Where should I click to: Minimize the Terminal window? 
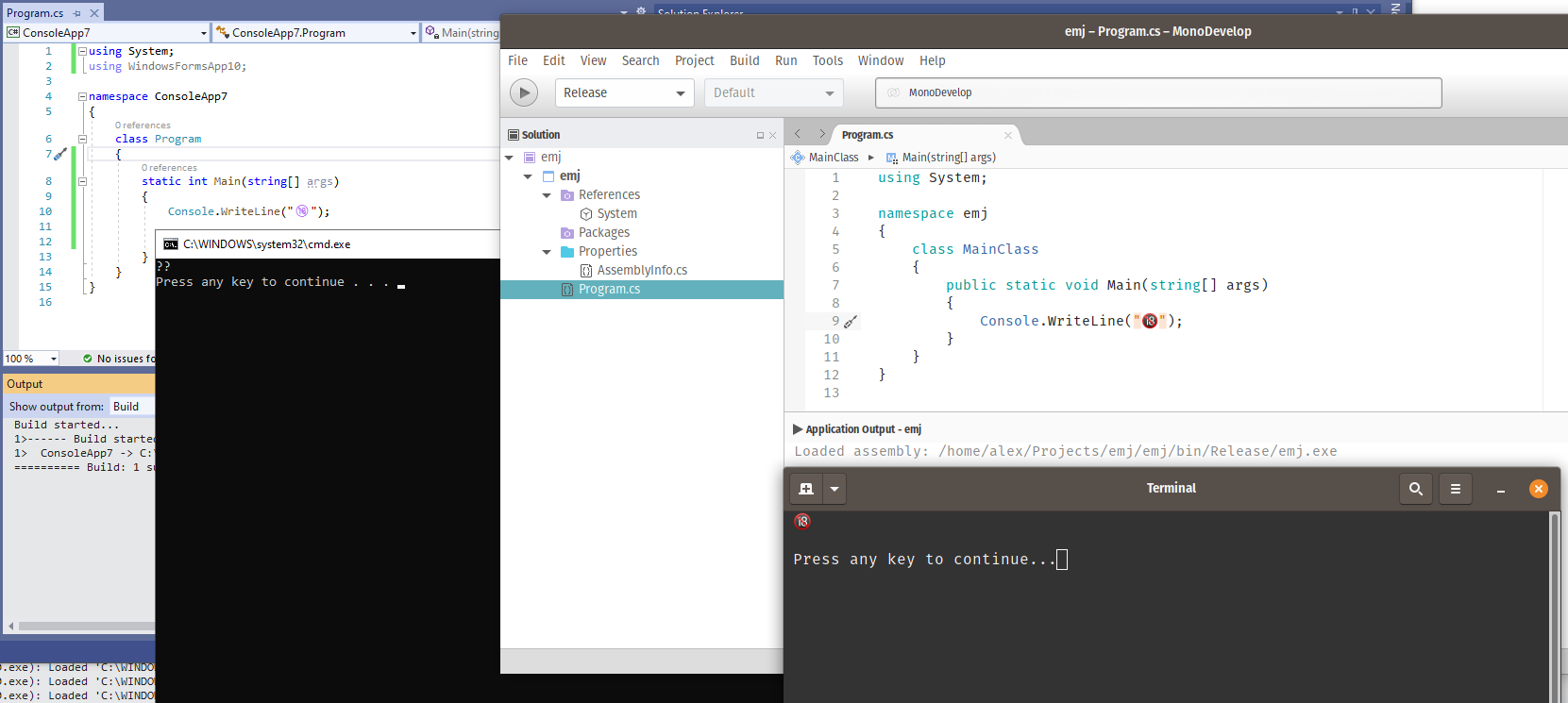(x=1501, y=489)
